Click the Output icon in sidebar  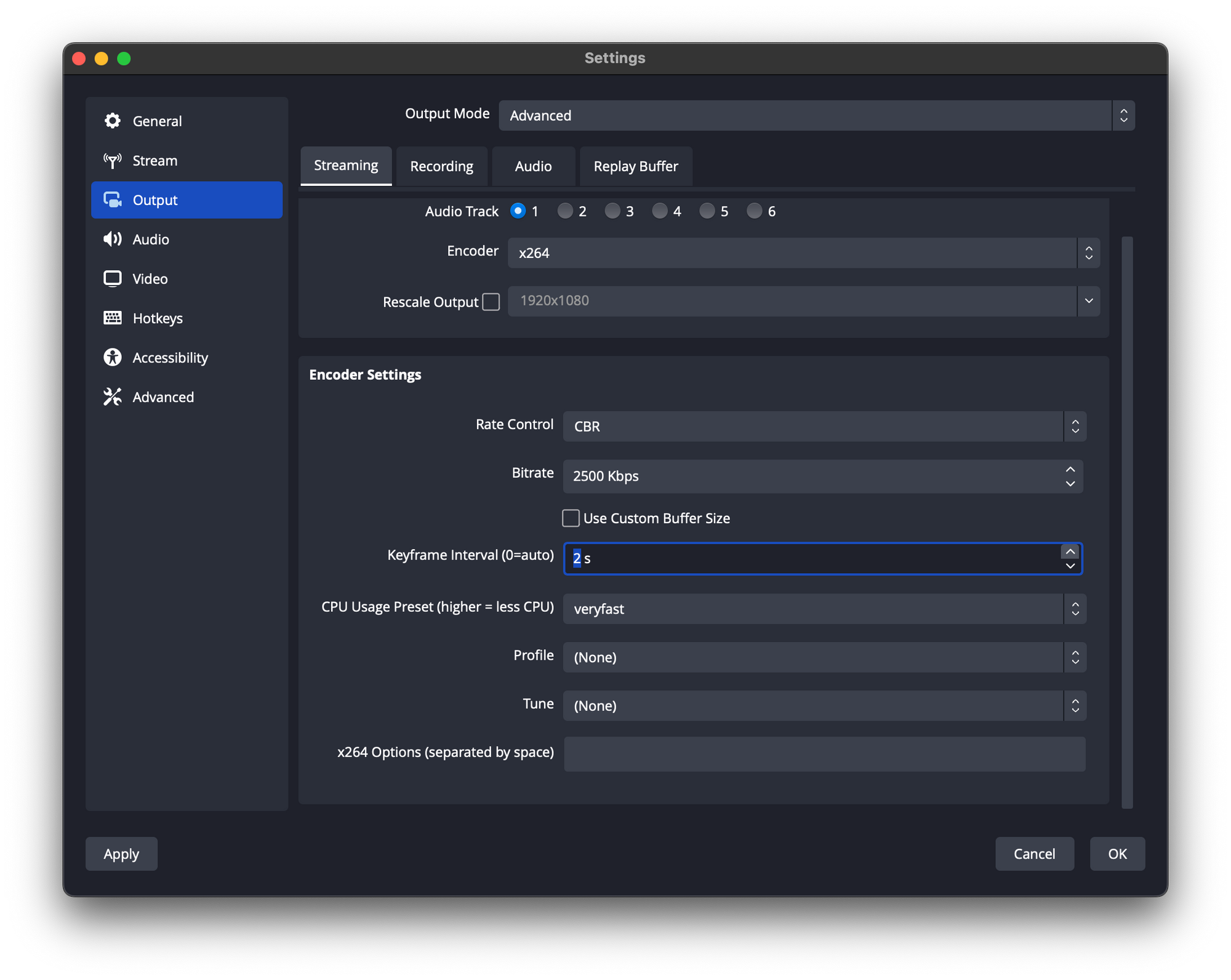coord(113,199)
